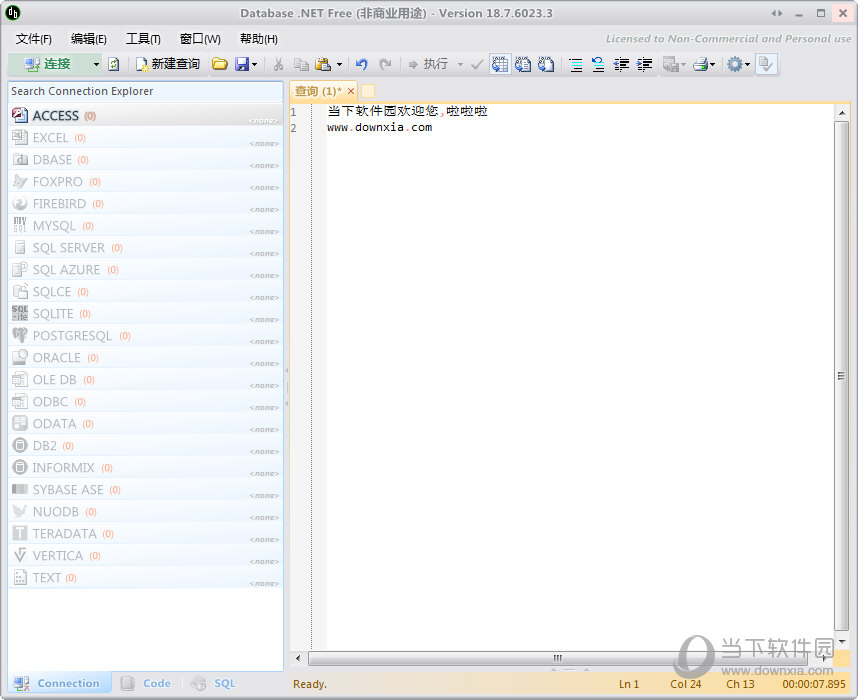Screen dimensions: 858x700
Task: Select the INFORMIX connection entry
Action: click(x=146, y=467)
